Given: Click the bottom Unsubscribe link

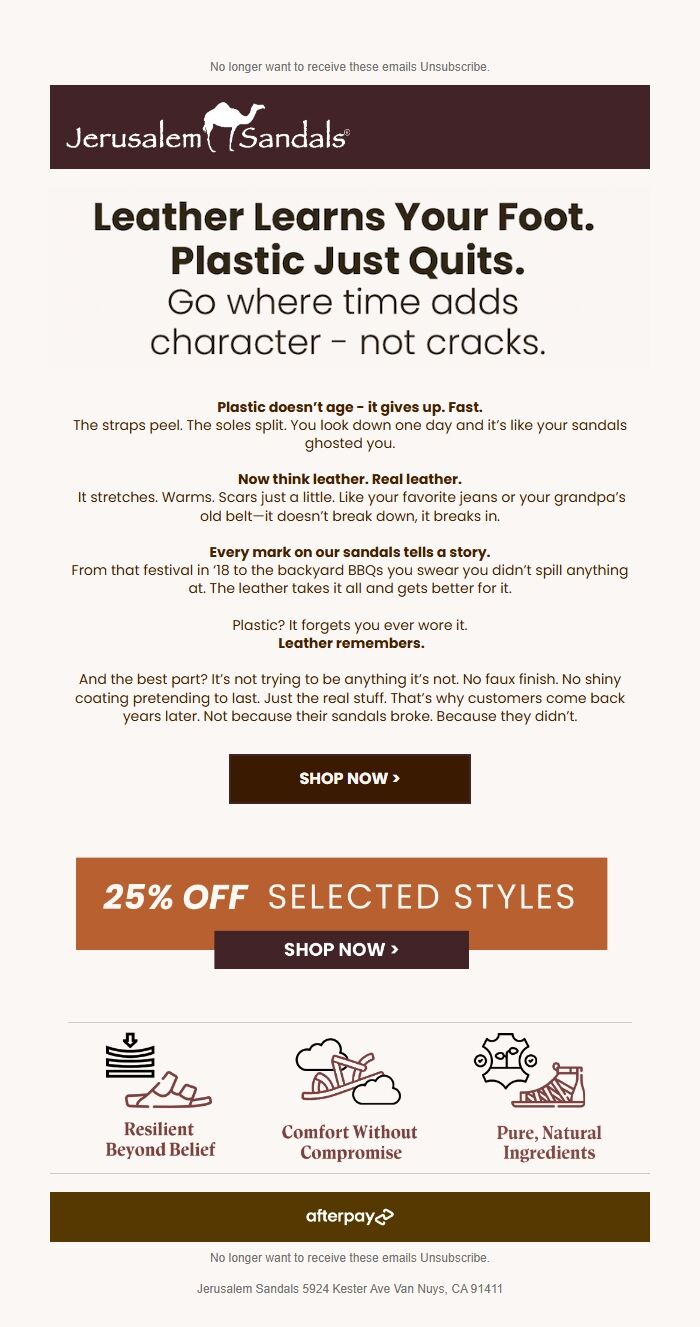Looking at the screenshot, I should pos(463,1257).
